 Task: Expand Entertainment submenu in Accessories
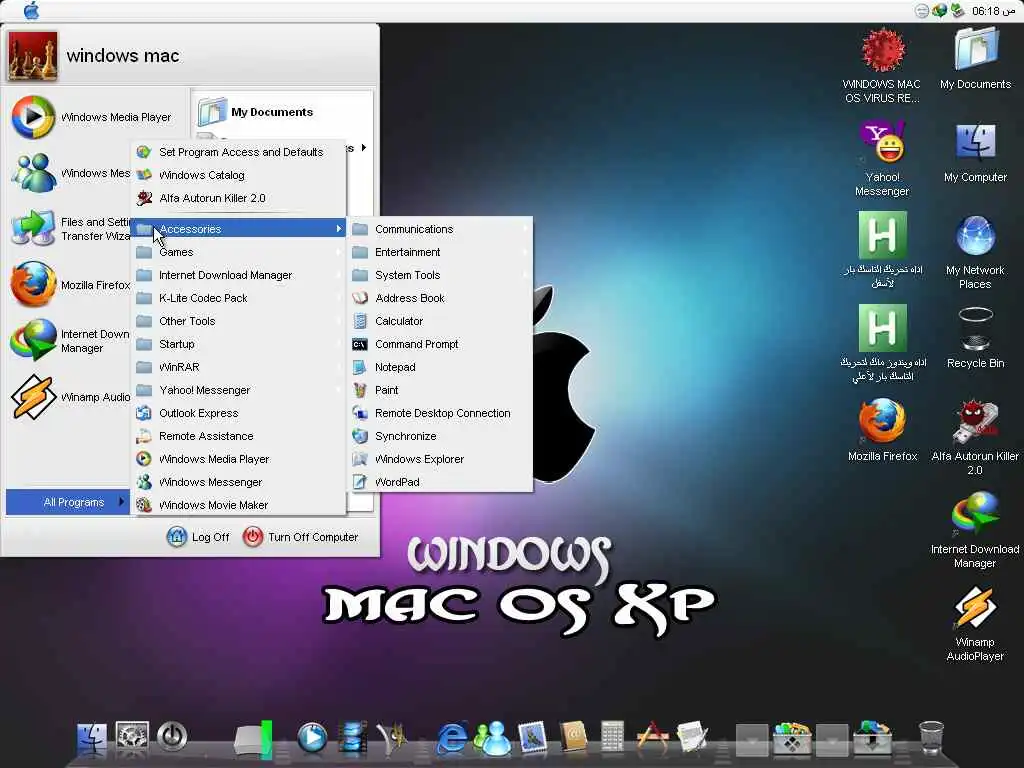[x=441, y=252]
